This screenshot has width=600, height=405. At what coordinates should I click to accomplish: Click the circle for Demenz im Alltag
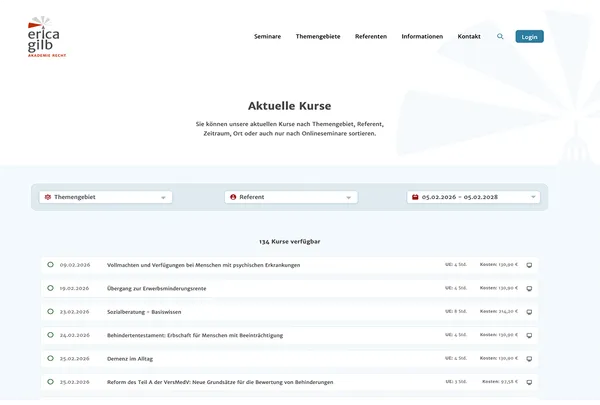[x=50, y=358]
